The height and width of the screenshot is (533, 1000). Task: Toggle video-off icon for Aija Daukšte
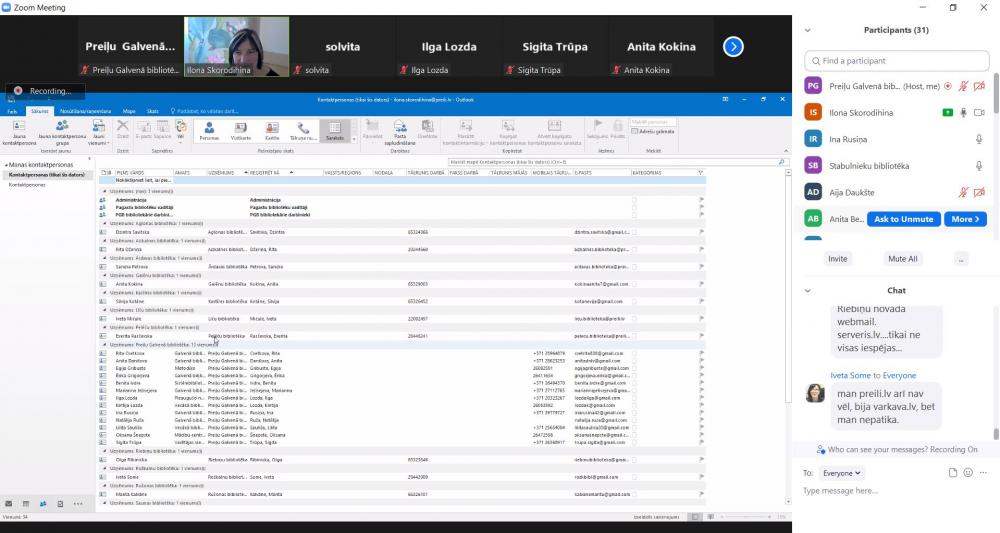pyautogui.click(x=979, y=192)
